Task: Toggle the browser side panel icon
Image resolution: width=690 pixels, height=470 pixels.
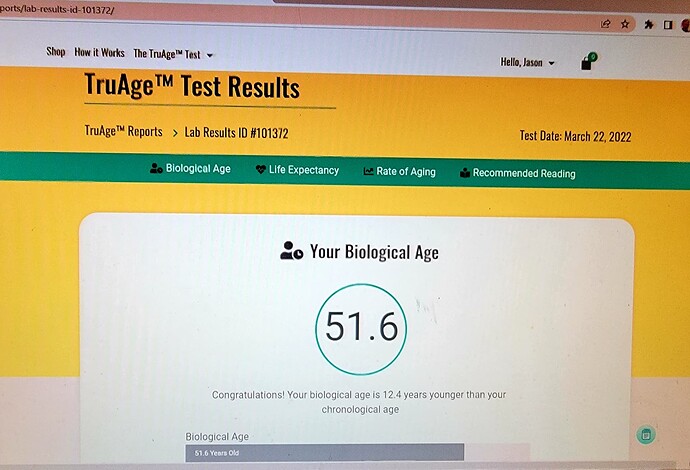Action: click(x=668, y=25)
